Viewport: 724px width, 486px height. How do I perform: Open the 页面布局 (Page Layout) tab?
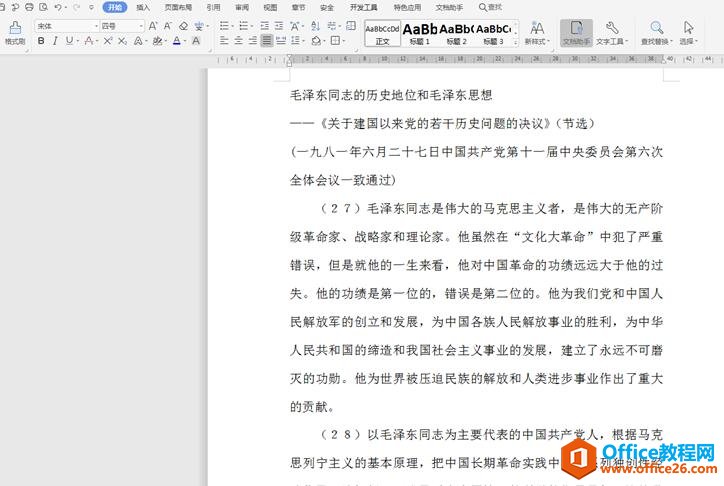click(178, 7)
